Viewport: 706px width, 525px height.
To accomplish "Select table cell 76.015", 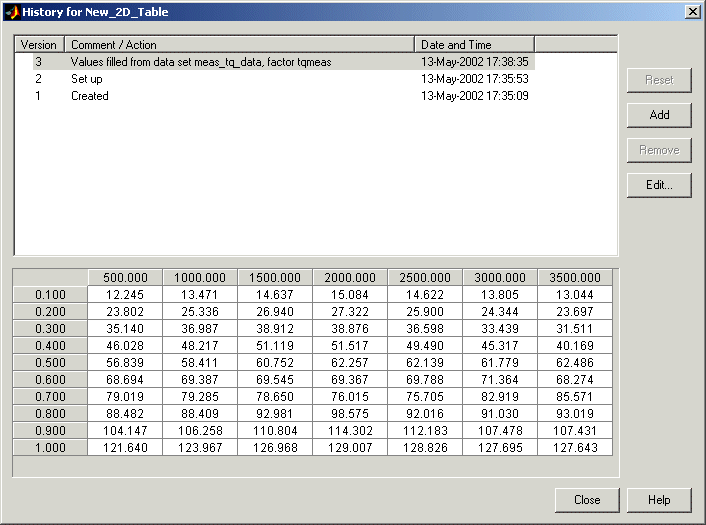I will tap(350, 397).
